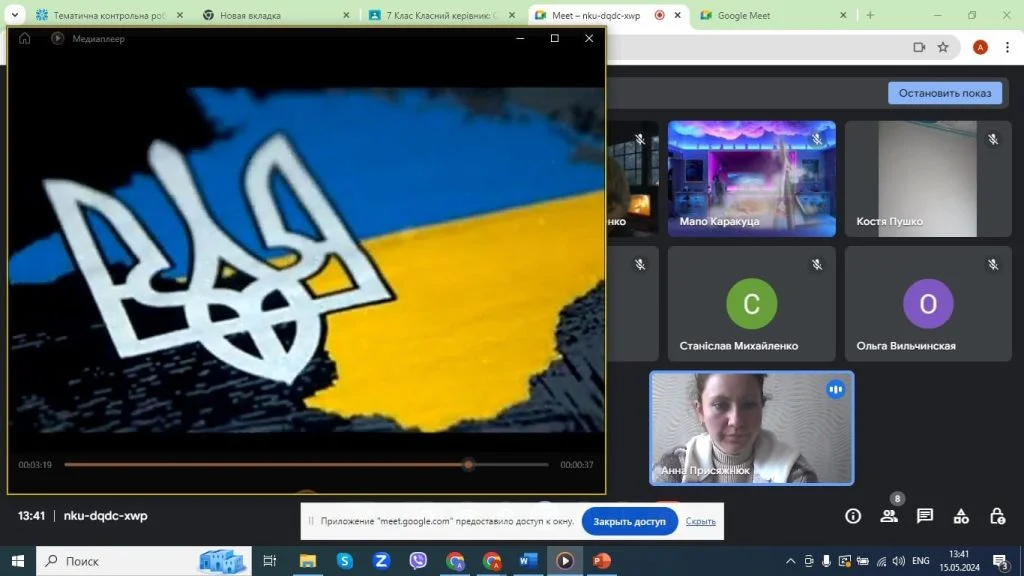1024x576 pixels.
Task: Click Анна Присяжнюк speaking audio indicator
Action: tap(835, 390)
